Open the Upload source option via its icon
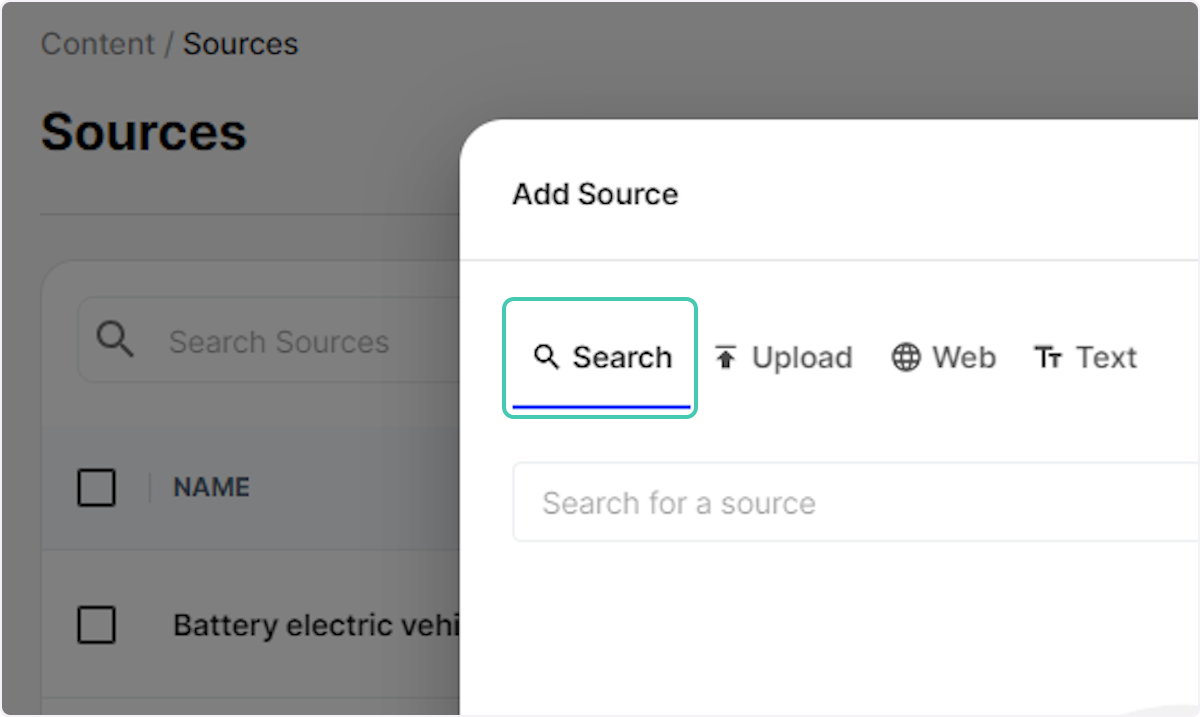Image resolution: width=1200 pixels, height=717 pixels. pyautogui.click(x=726, y=357)
